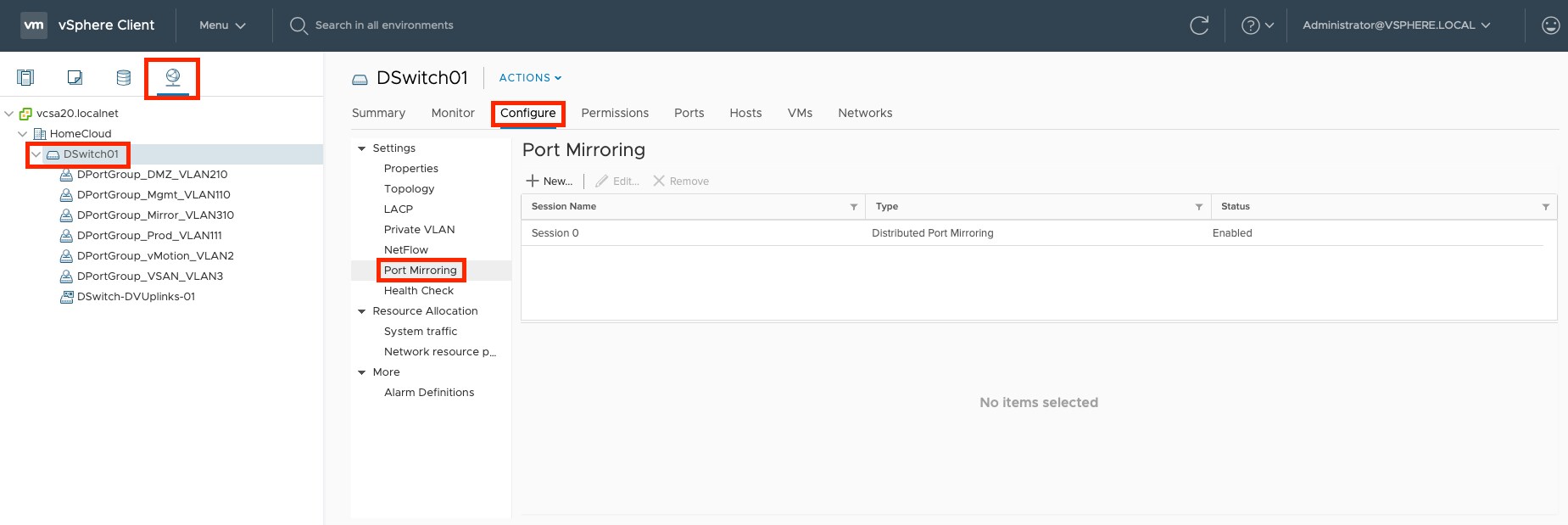The width and height of the screenshot is (1568, 525).
Task: Open the ACTIONS dropdown
Action: pyautogui.click(x=530, y=78)
